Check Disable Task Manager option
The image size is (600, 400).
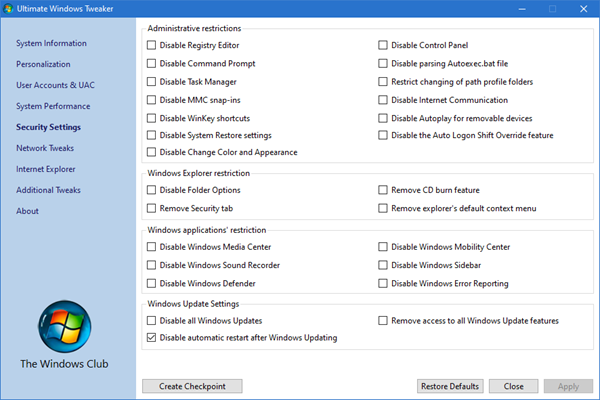point(152,82)
